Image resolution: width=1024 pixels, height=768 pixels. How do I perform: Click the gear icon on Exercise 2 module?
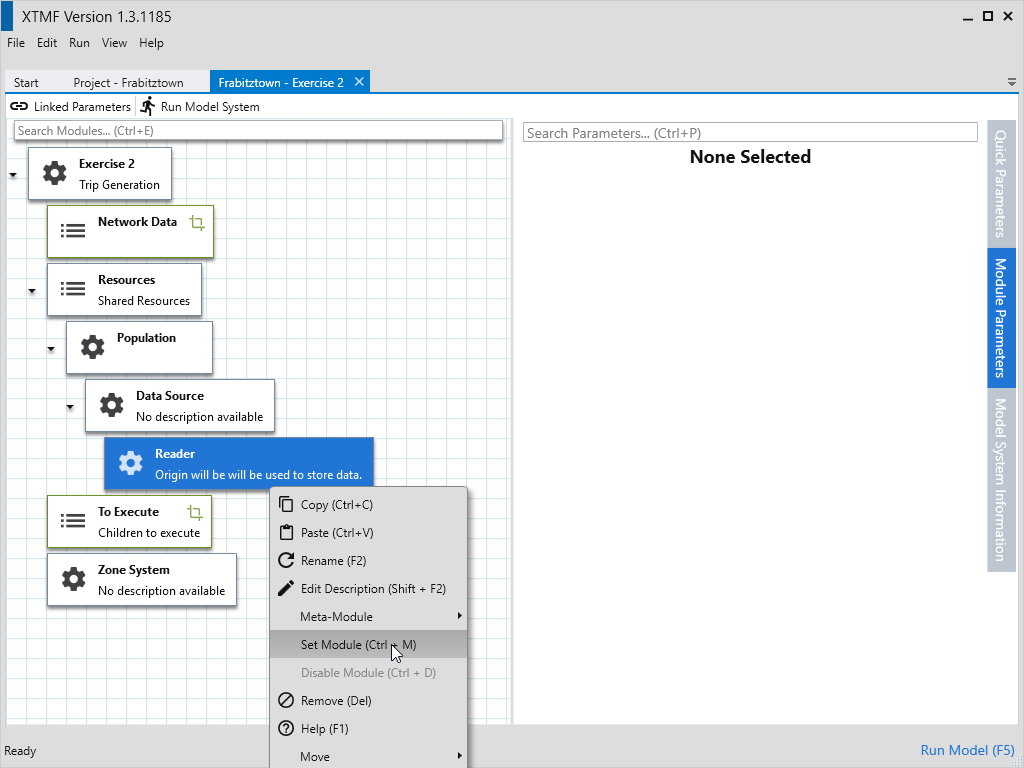(54, 173)
